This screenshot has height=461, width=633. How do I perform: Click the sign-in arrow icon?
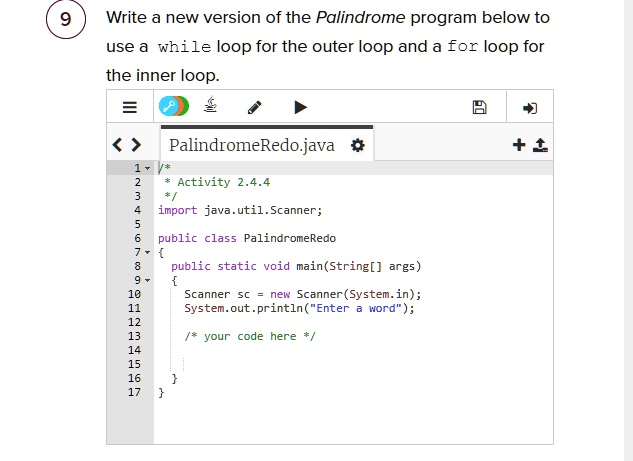pyautogui.click(x=530, y=107)
